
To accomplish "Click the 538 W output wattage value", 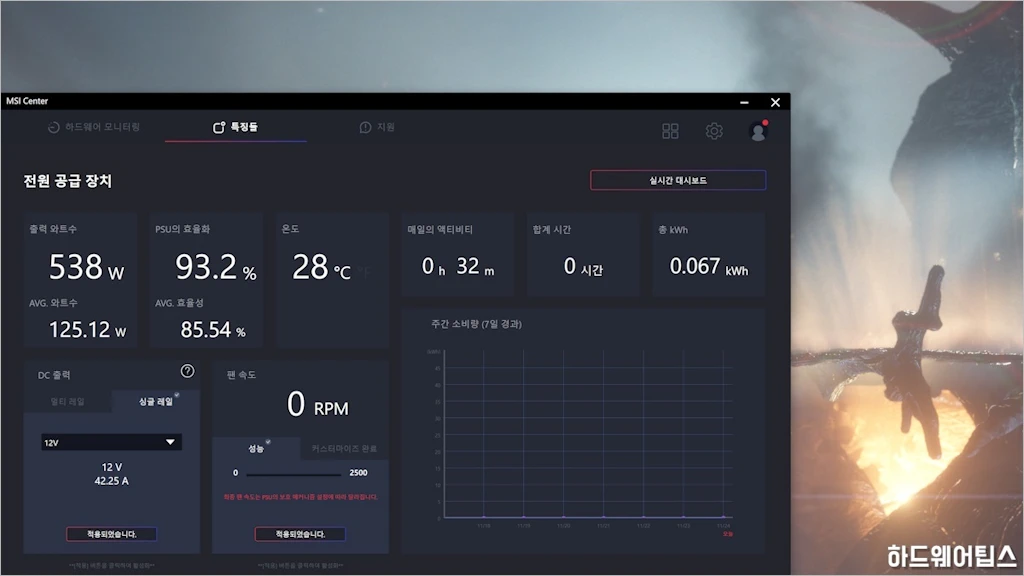I will (x=86, y=267).
